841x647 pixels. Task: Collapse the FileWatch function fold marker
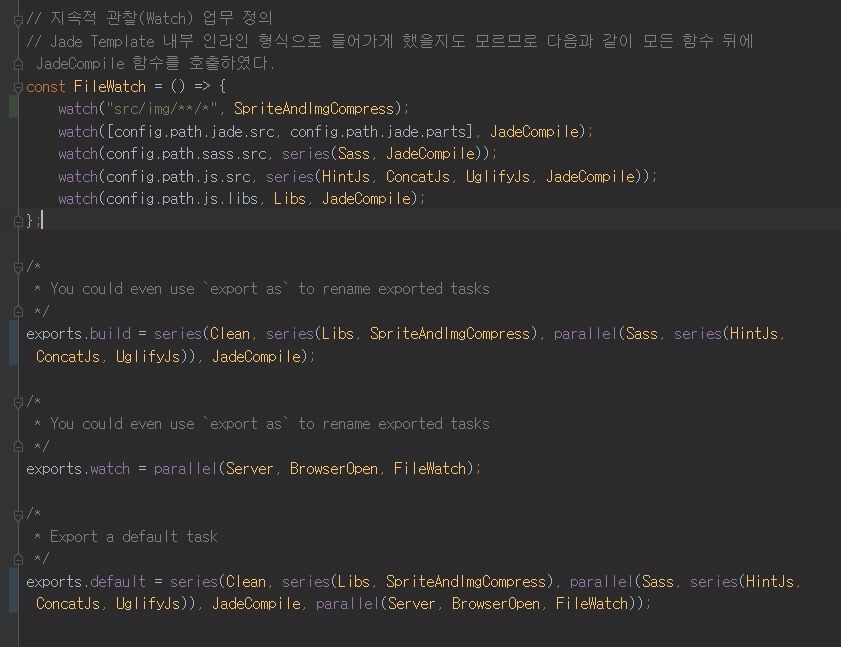(18, 86)
